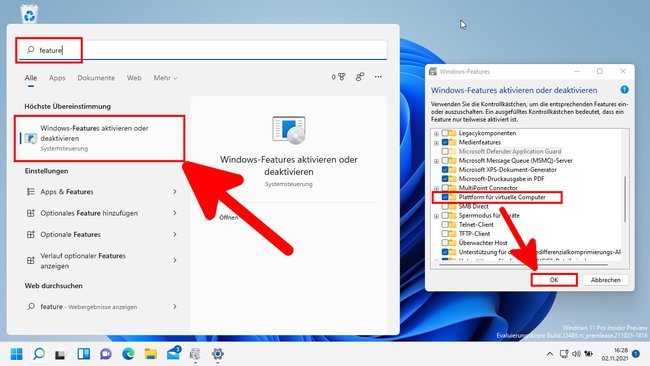Screen dimensions: 650x366
Task: Click Öffnen in the preview pane
Action: pos(228,217)
